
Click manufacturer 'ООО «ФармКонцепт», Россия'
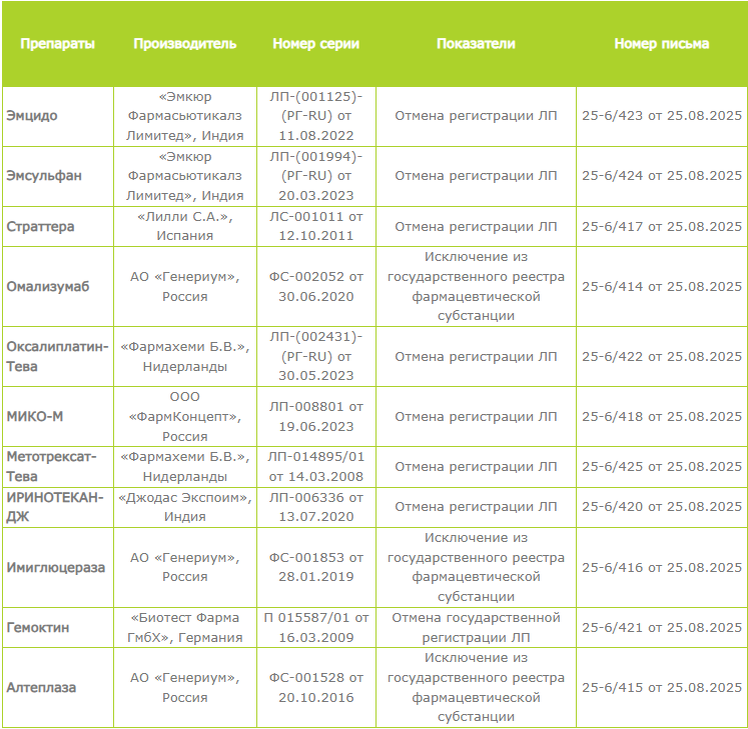click(x=185, y=417)
